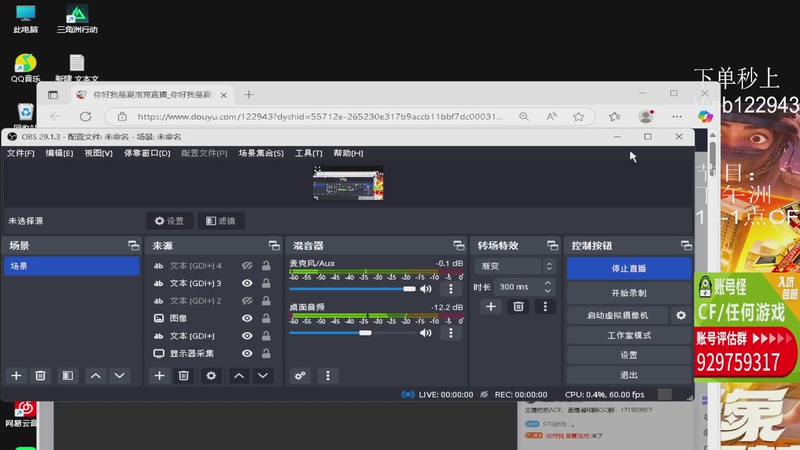The width and height of the screenshot is (800, 450).
Task: Open the 编辑(E) menu
Action: coord(59,153)
